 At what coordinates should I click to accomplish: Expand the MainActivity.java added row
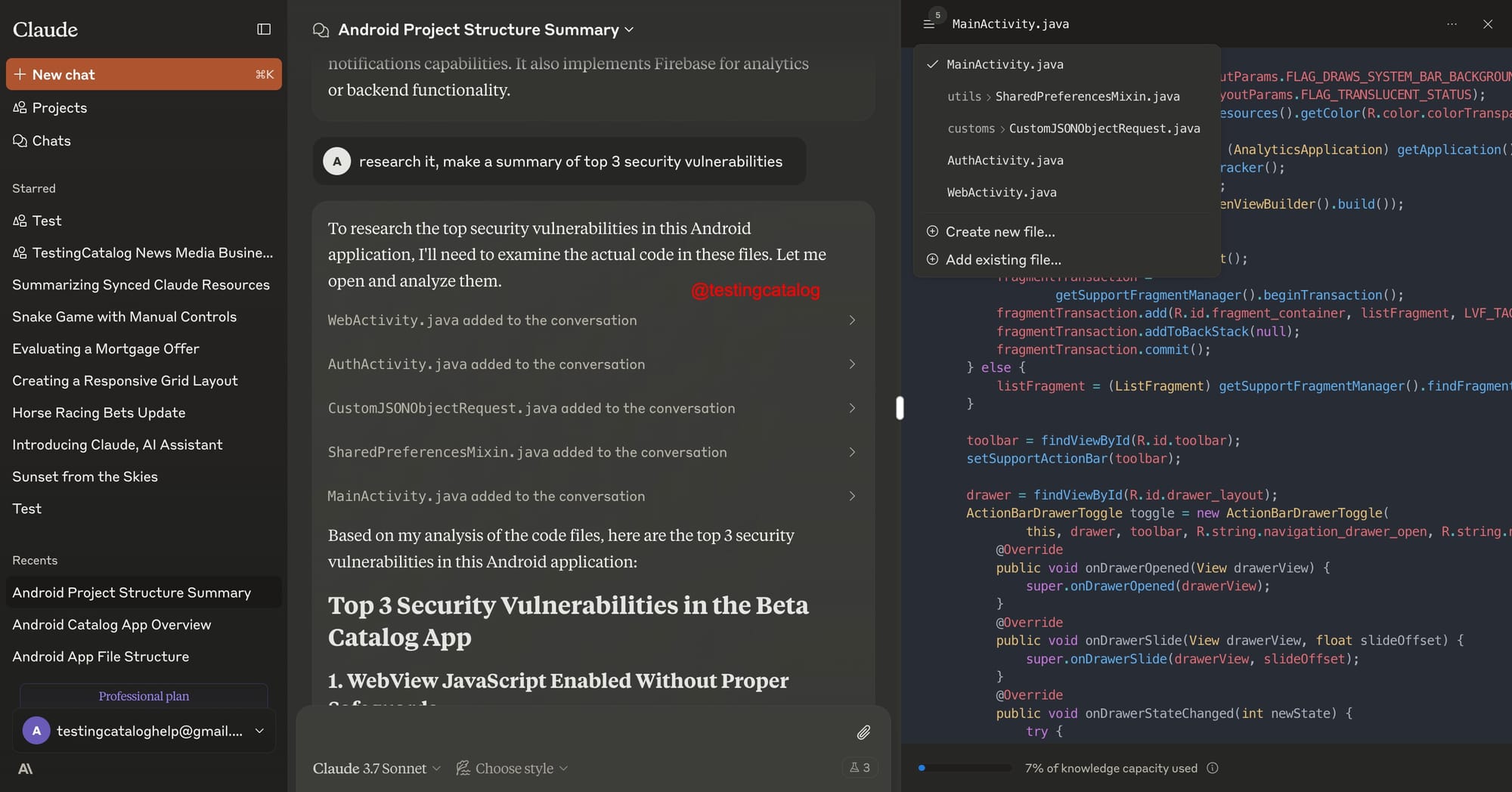click(593, 496)
